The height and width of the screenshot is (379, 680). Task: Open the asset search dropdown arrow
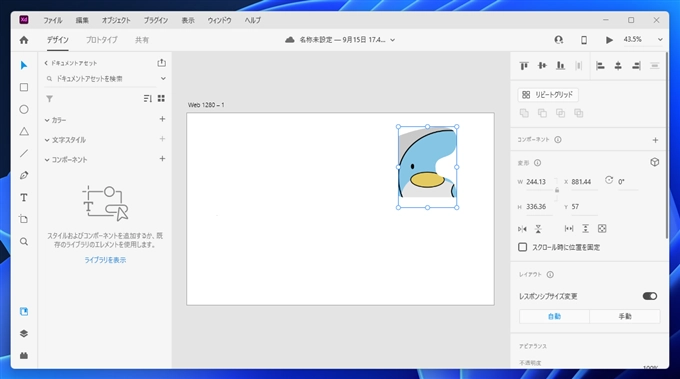(x=163, y=78)
